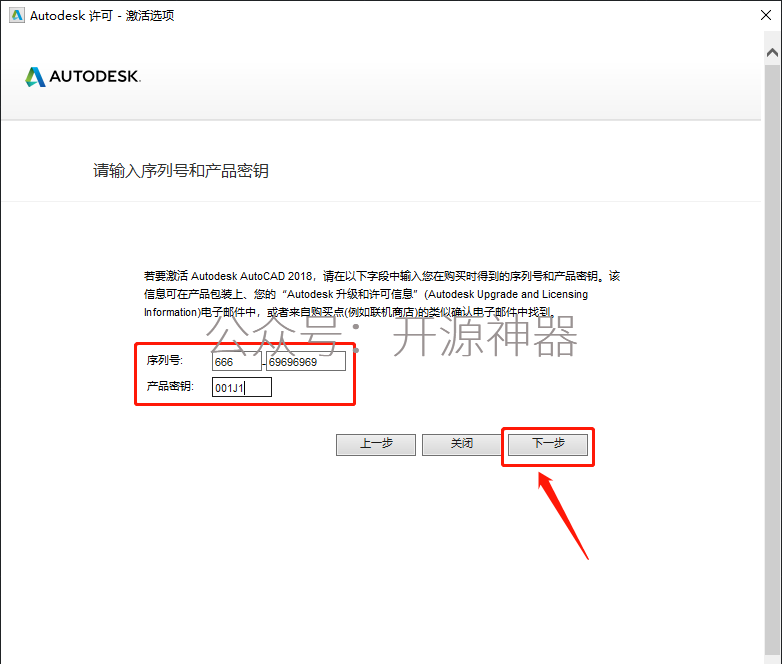Click the Autodesk icon in title bar
Viewport: 782px width, 664px height.
pyautogui.click(x=16, y=15)
